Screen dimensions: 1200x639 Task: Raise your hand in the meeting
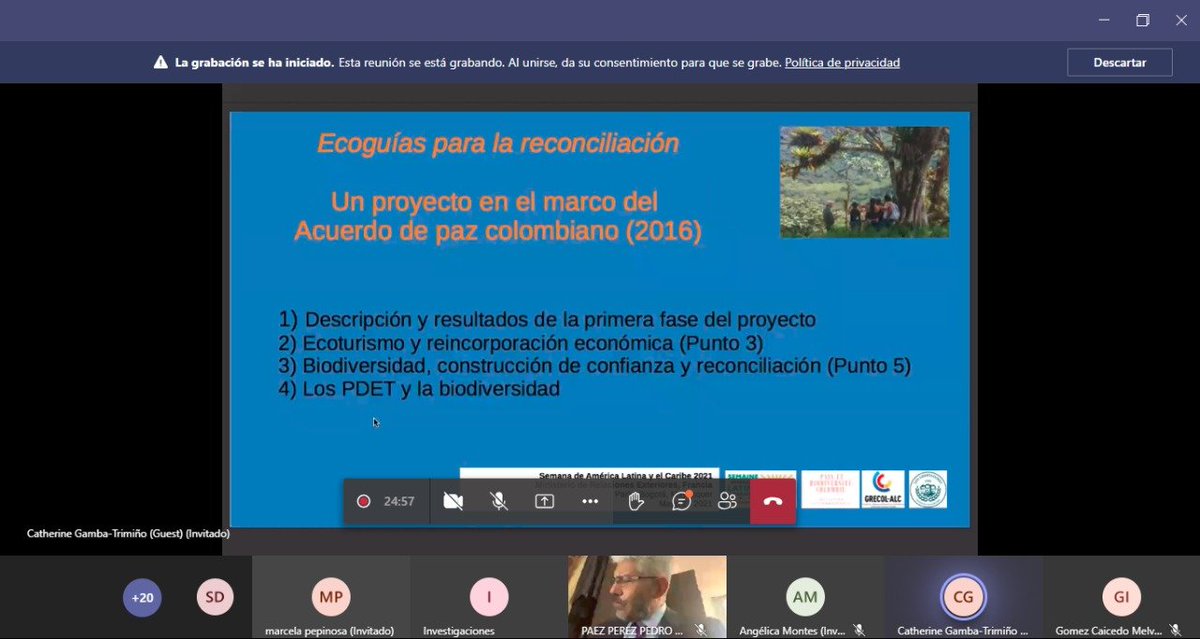(636, 501)
